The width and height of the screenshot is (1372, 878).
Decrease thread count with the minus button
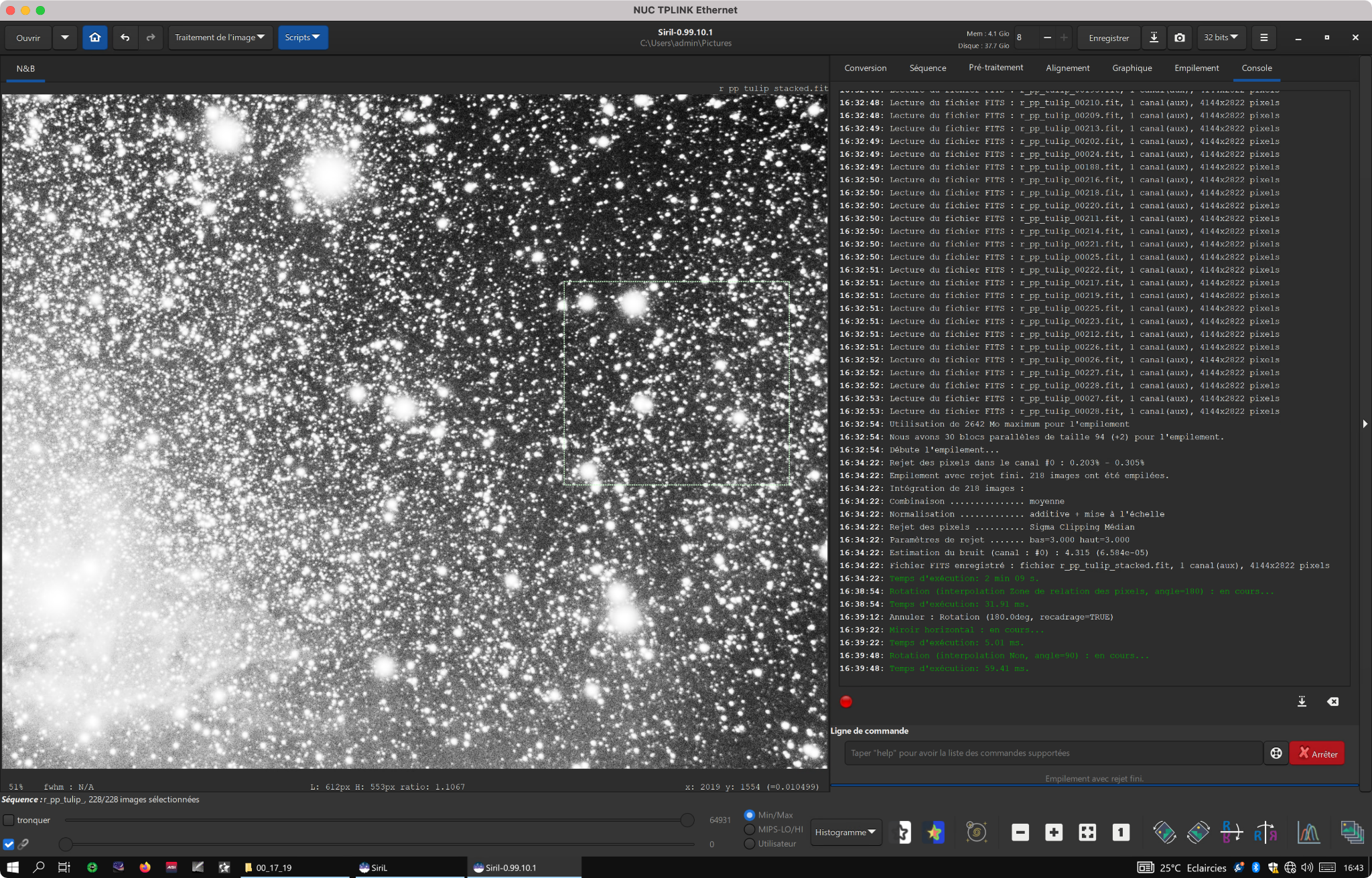pos(1047,38)
